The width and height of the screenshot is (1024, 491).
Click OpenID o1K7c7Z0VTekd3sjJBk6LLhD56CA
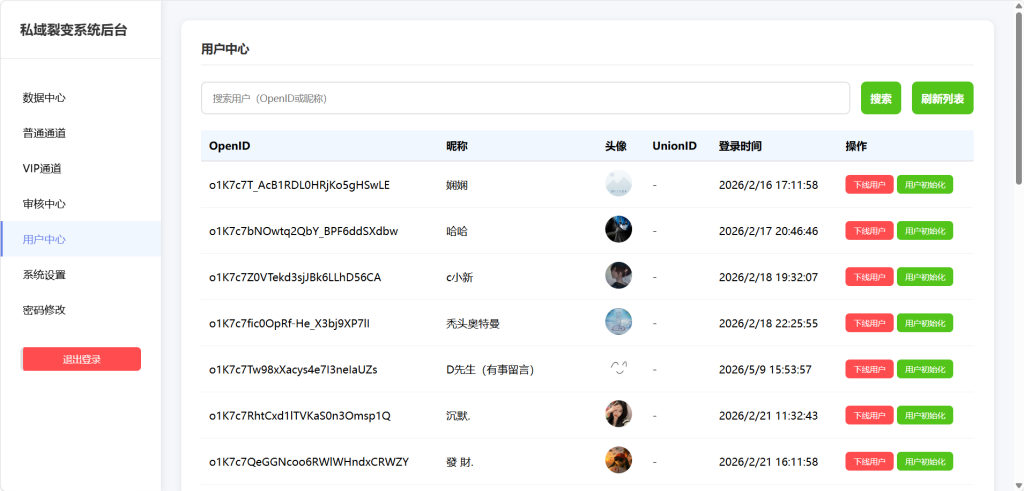click(295, 277)
